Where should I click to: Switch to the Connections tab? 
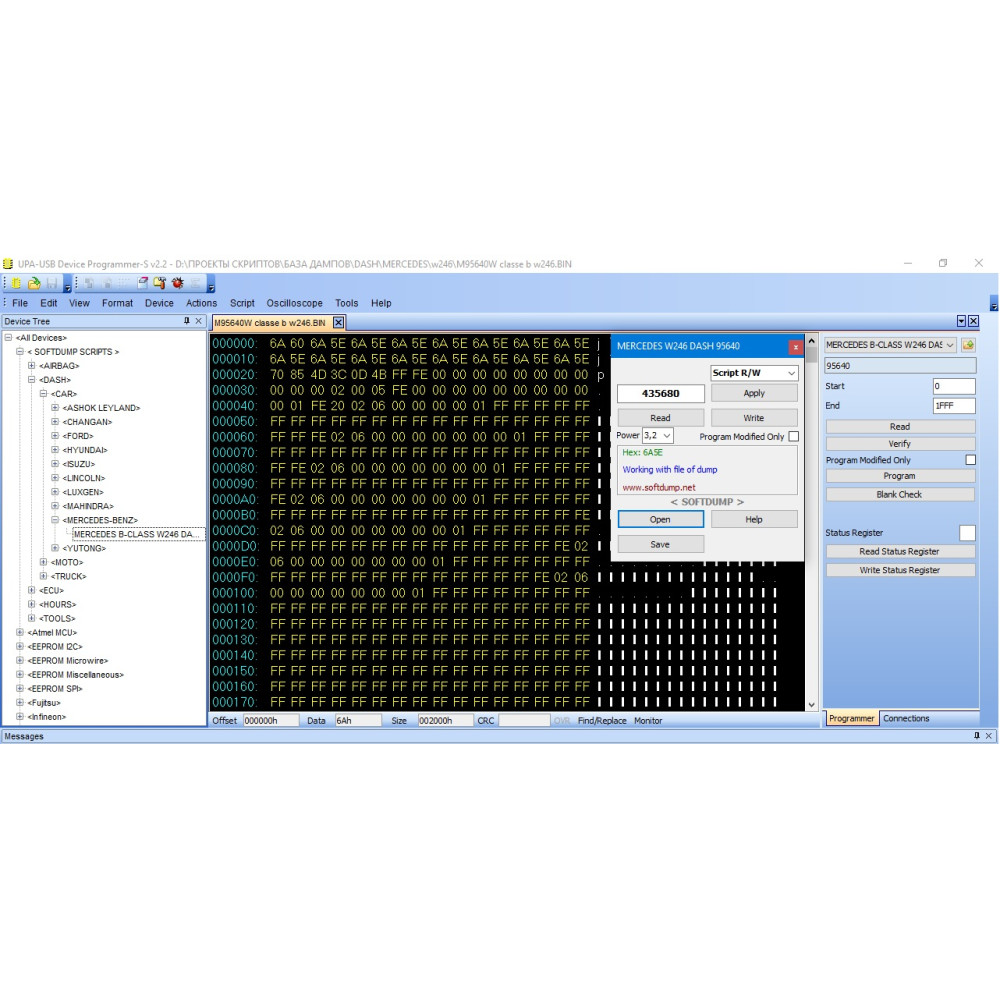(906, 718)
